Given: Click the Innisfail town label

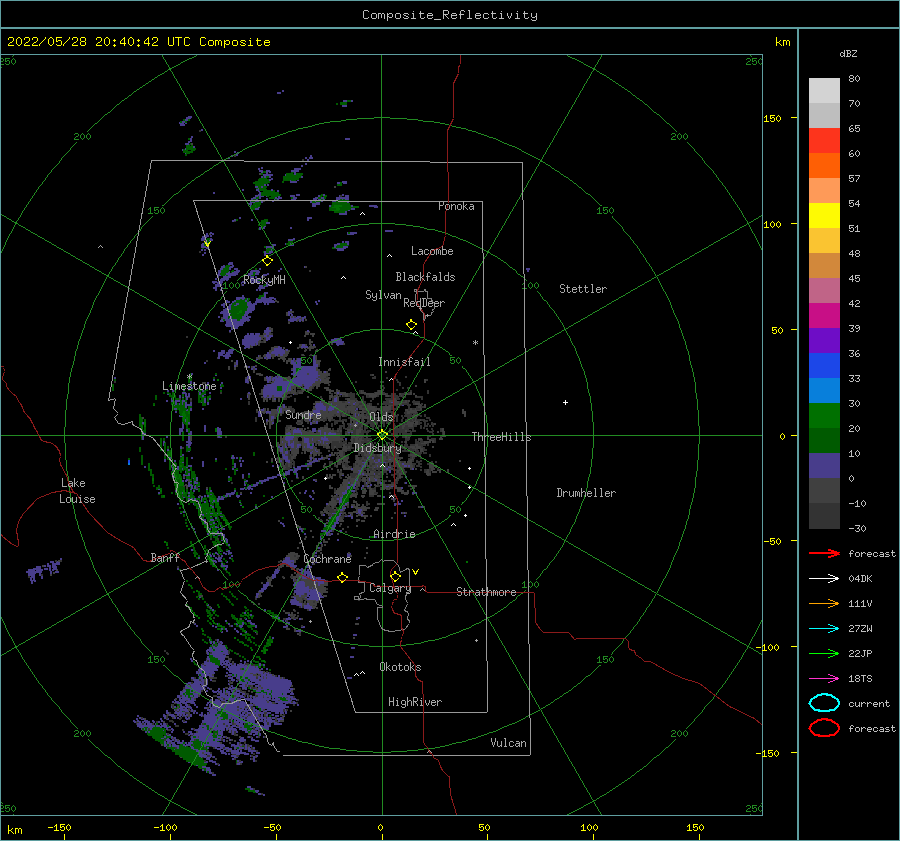Looking at the screenshot, I should tap(404, 362).
